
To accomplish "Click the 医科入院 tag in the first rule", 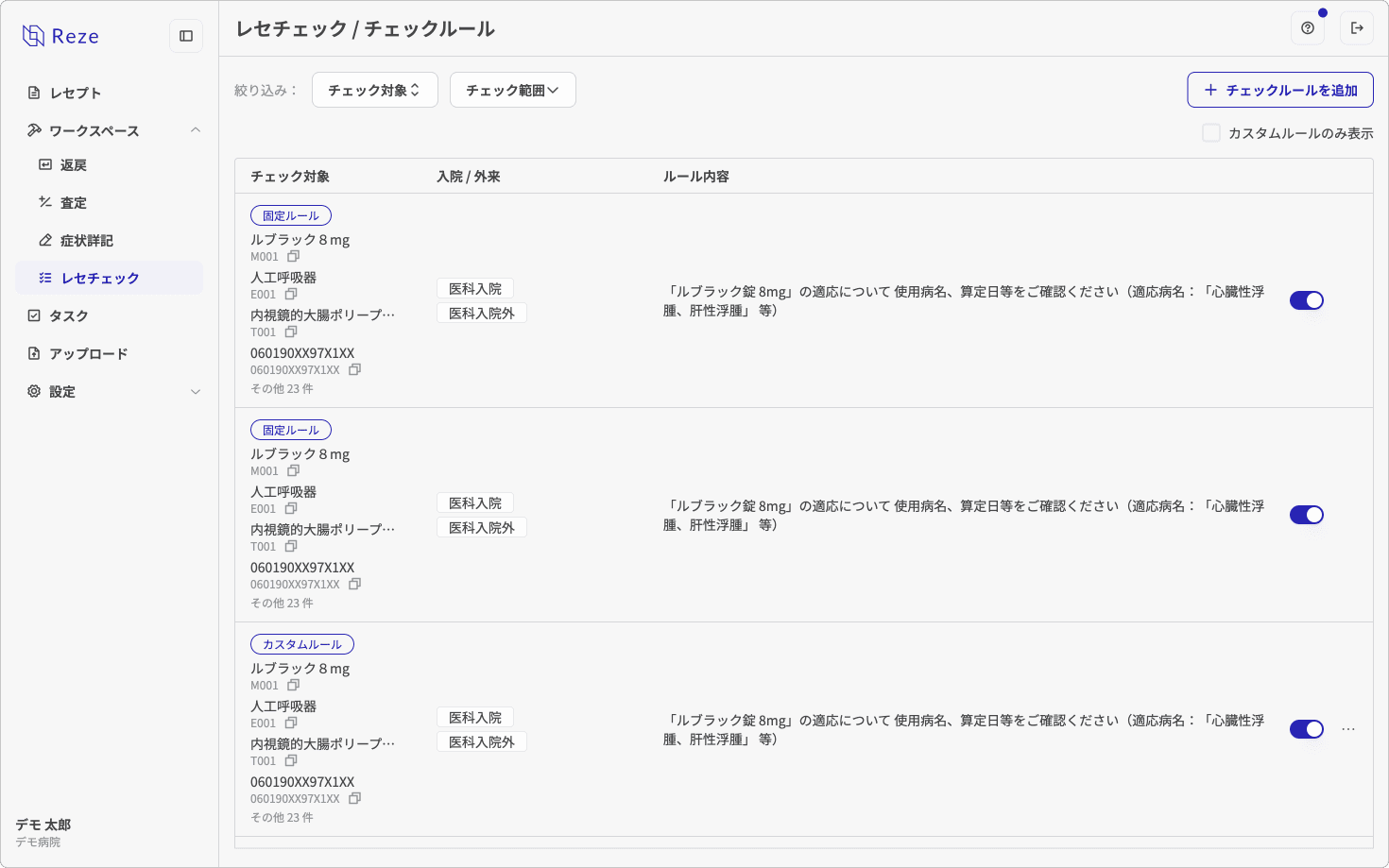I will pyautogui.click(x=474, y=287).
